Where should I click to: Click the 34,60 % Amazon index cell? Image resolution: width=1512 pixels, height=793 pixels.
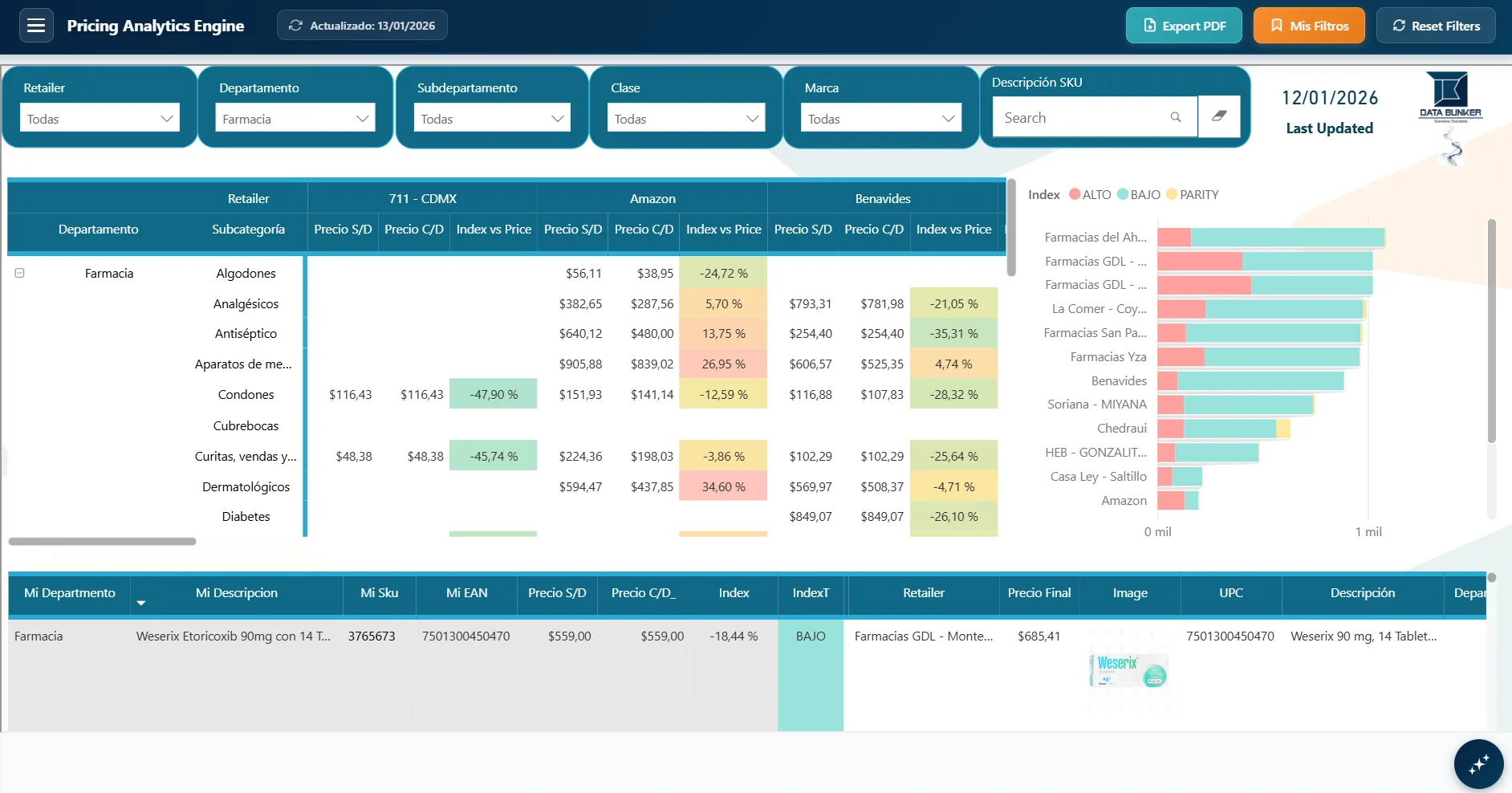coord(723,486)
